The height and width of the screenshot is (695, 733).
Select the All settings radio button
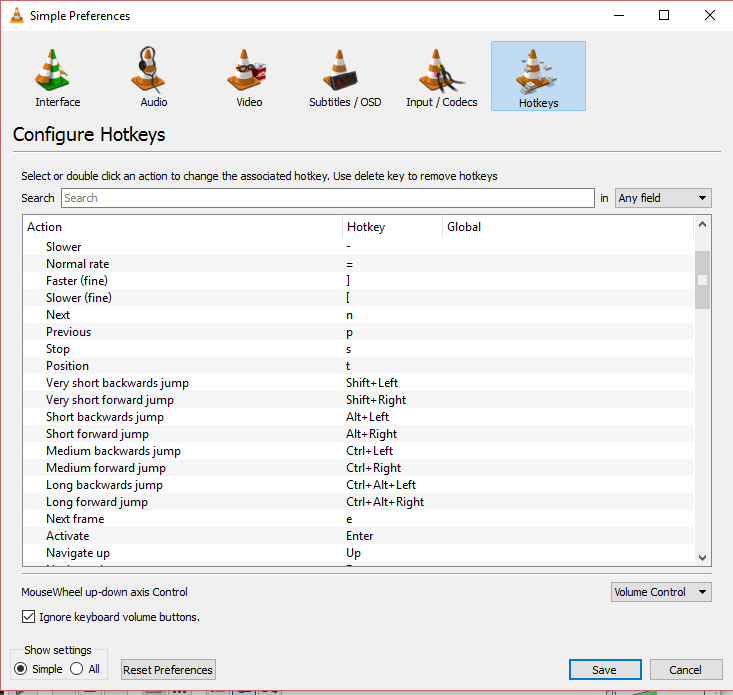coord(76,669)
